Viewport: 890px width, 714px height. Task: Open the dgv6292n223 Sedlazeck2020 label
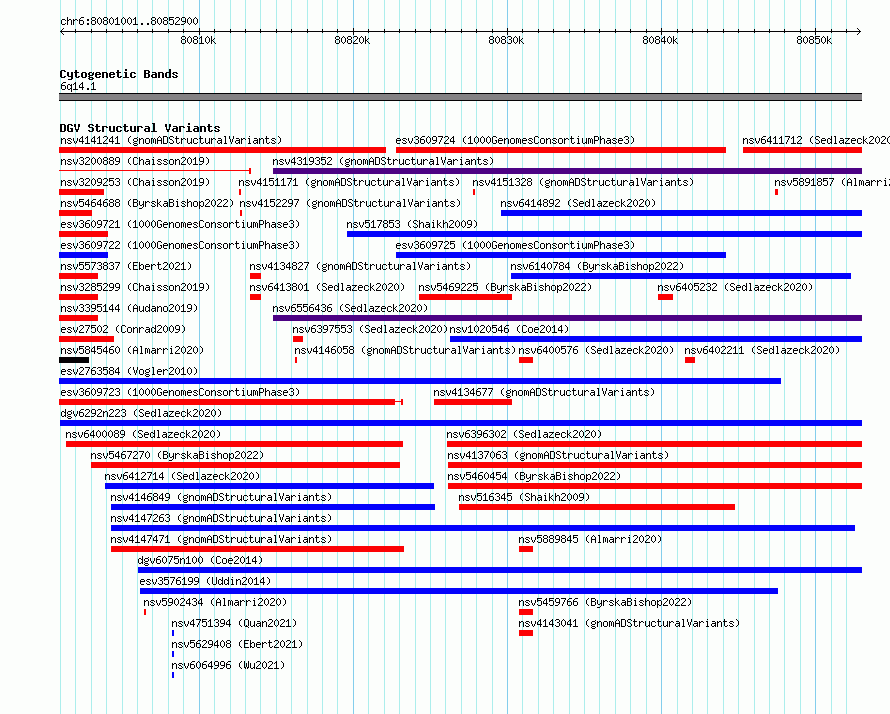[141, 413]
